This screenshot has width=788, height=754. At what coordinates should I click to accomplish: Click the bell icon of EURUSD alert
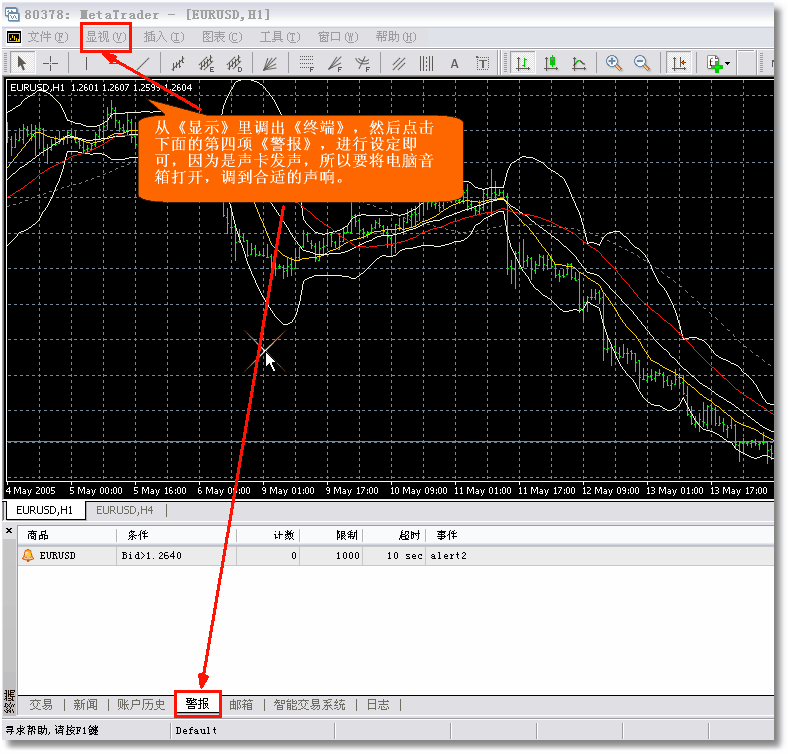tap(28, 555)
